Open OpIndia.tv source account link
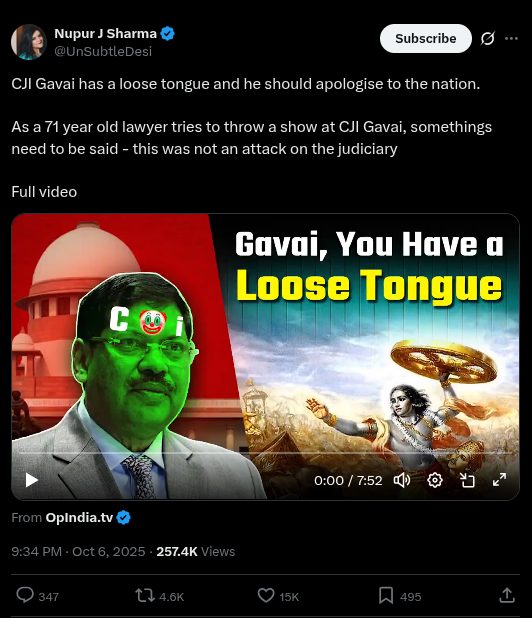This screenshot has height=618, width=532. (79, 517)
